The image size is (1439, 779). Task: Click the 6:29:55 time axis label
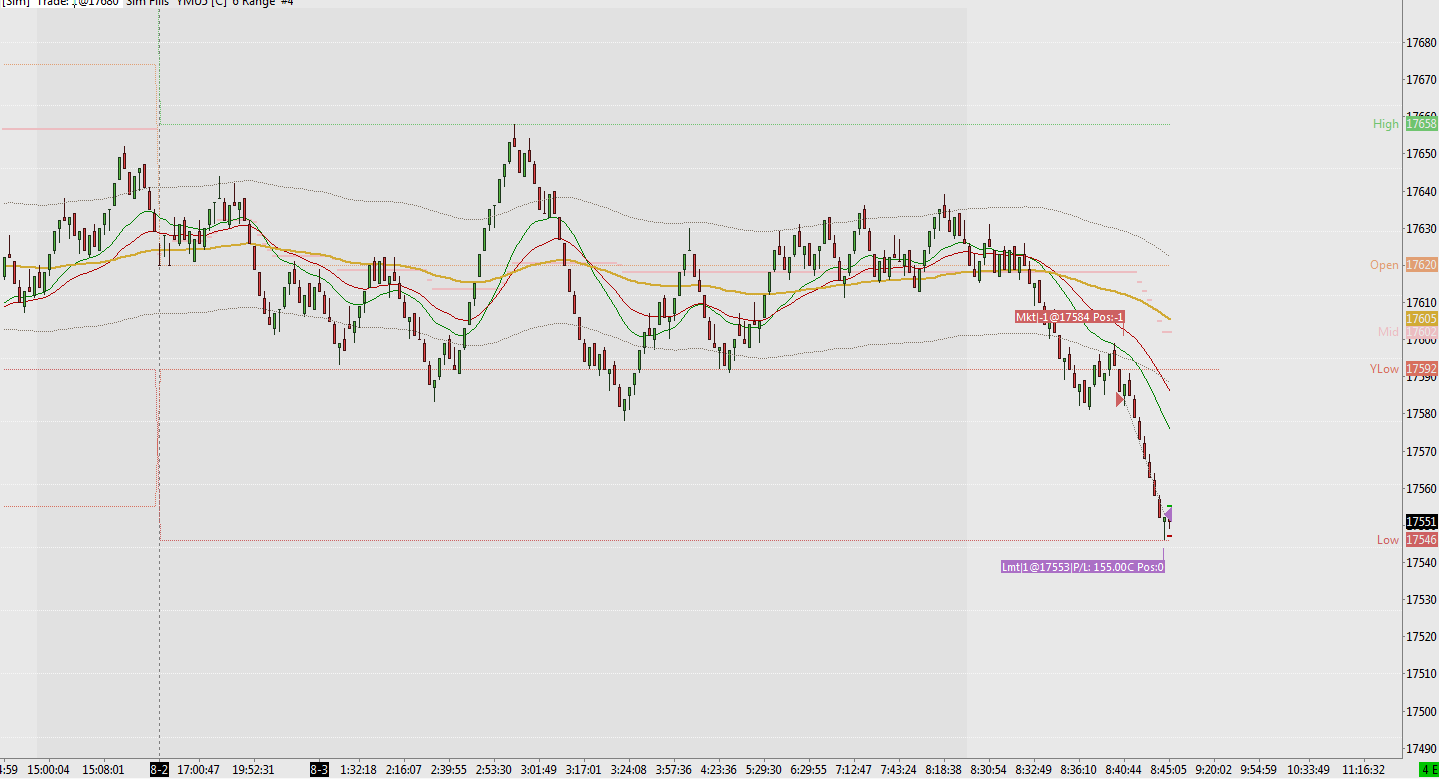click(x=808, y=770)
